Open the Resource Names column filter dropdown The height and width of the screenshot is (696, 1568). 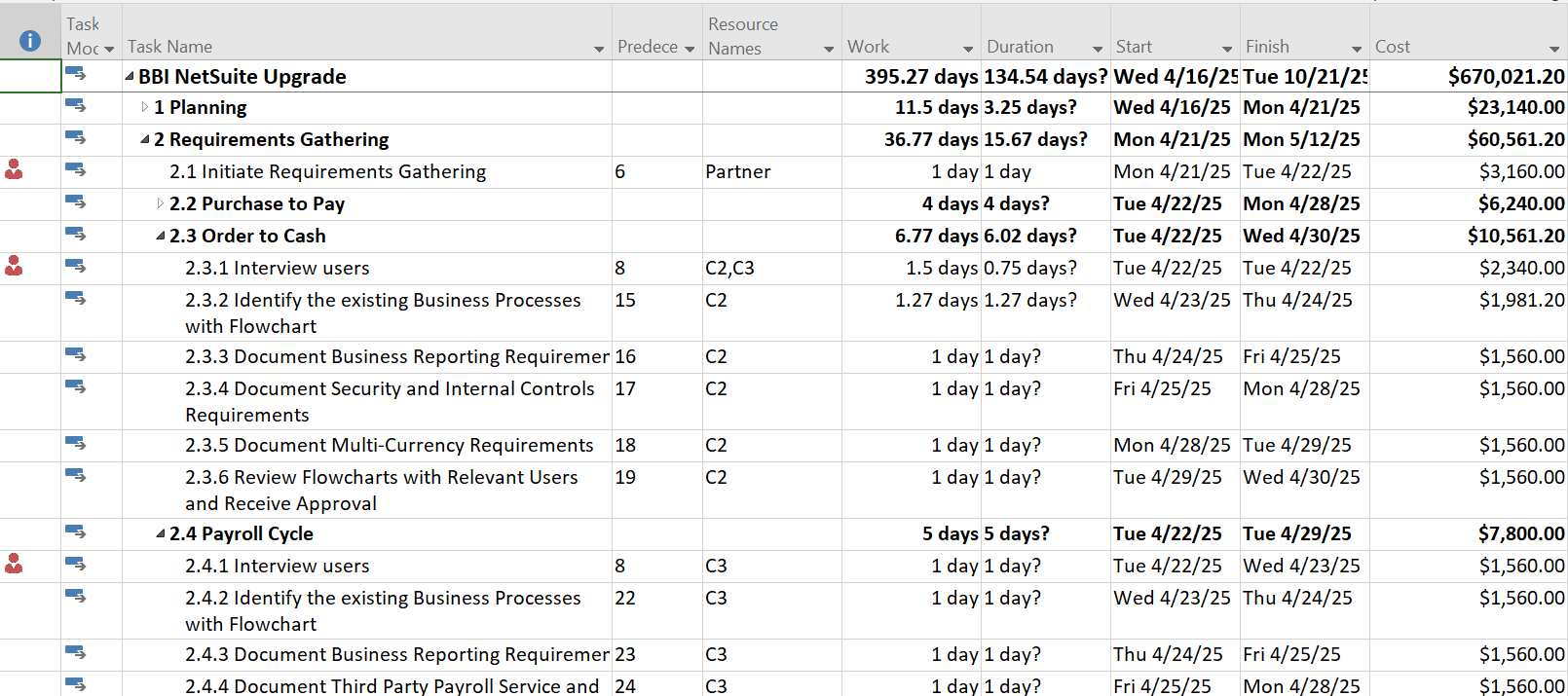pyautogui.click(x=829, y=49)
